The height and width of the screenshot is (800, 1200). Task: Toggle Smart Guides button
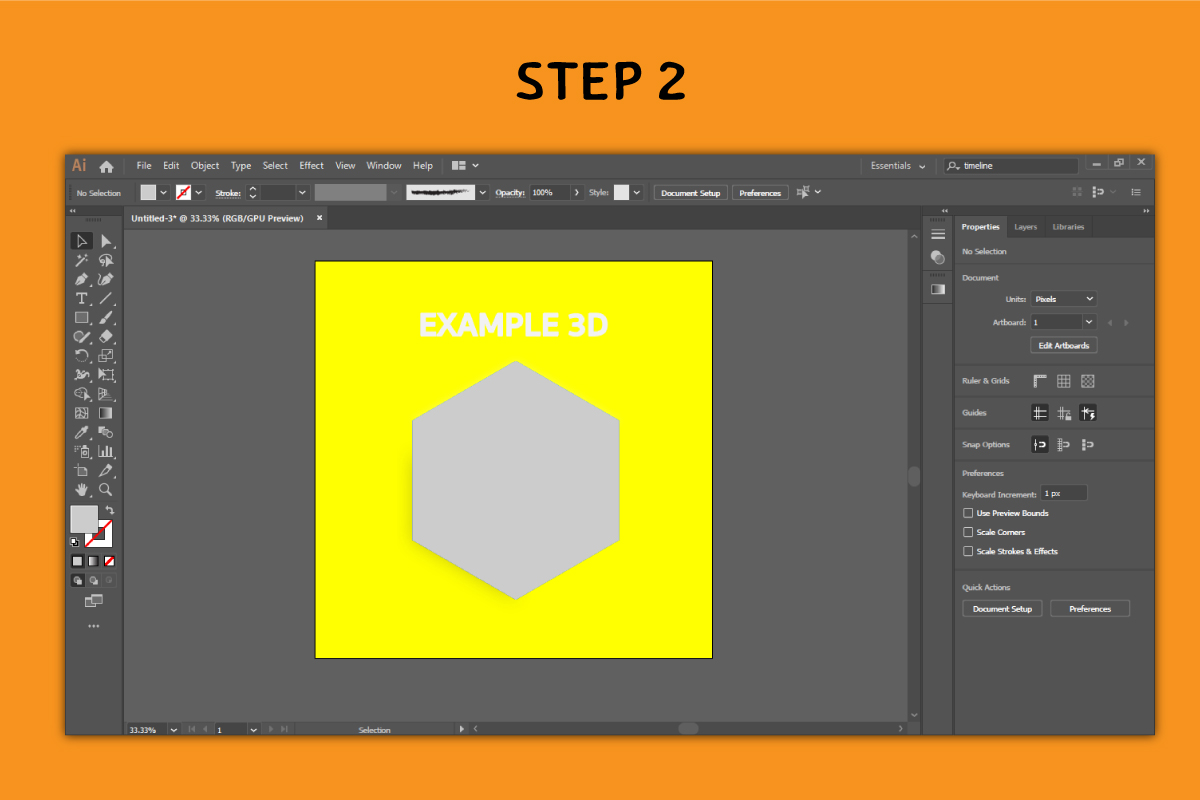coord(1088,413)
